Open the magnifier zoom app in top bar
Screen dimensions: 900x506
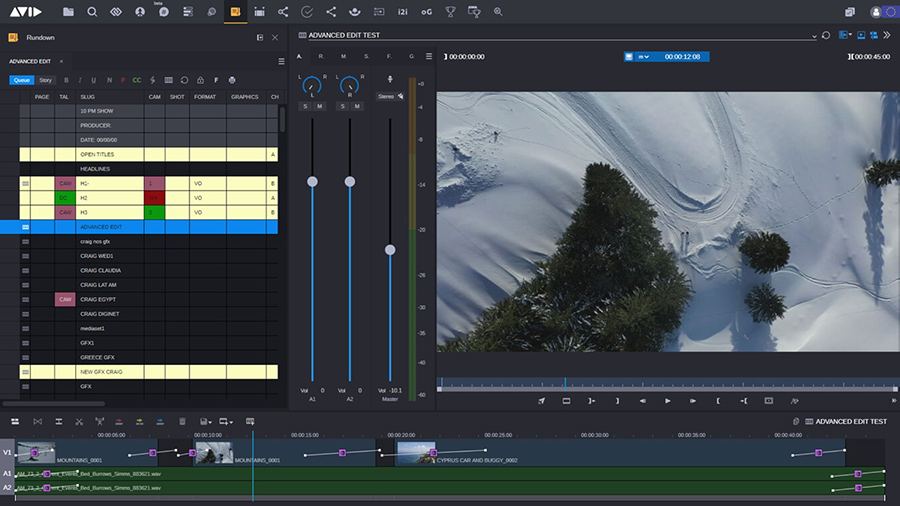coord(498,11)
